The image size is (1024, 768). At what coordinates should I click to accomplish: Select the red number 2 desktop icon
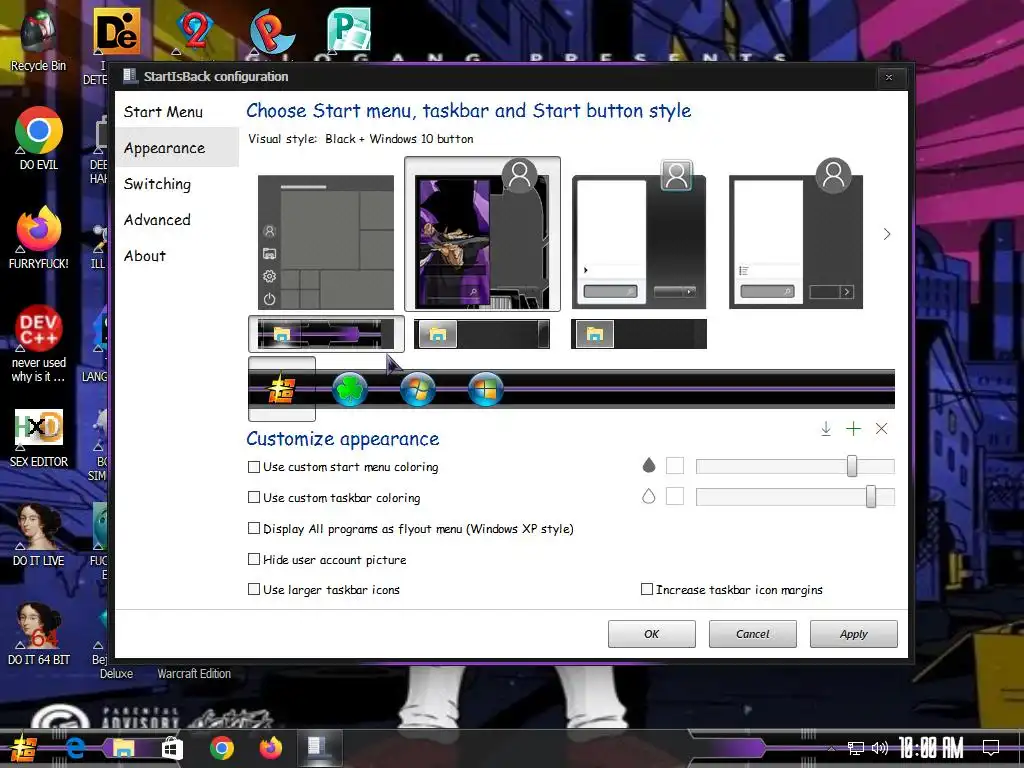tap(194, 29)
